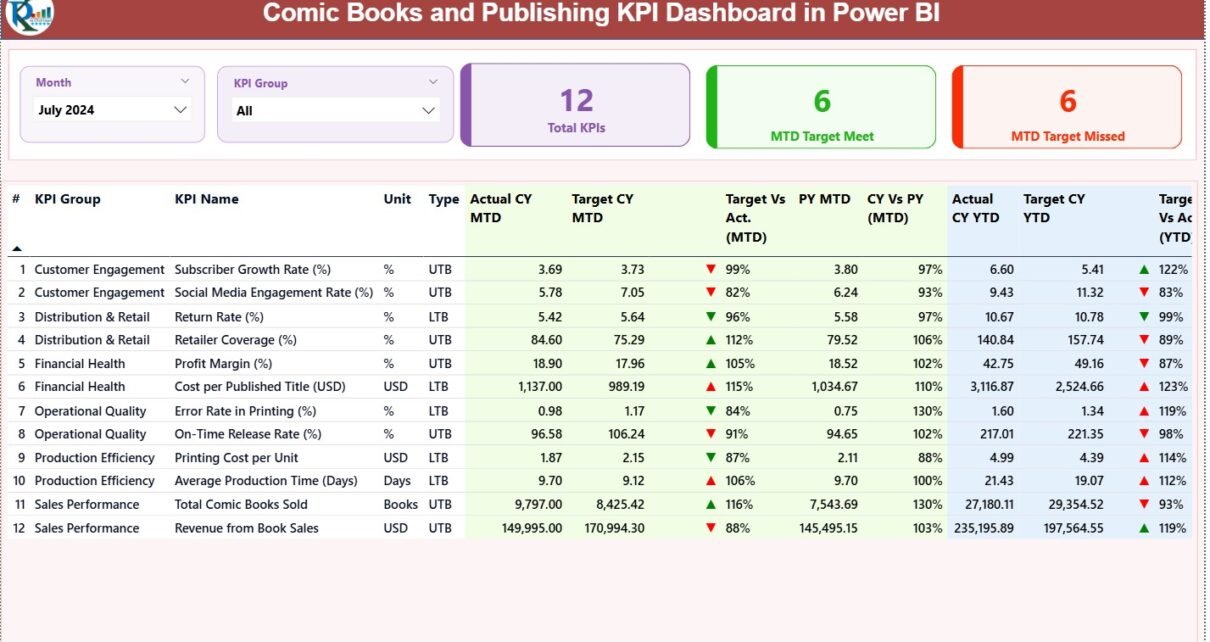1210x642 pixels.
Task: Click the green down arrow in the Error Rate in Printing MTD column
Action: pyautogui.click(x=711, y=411)
